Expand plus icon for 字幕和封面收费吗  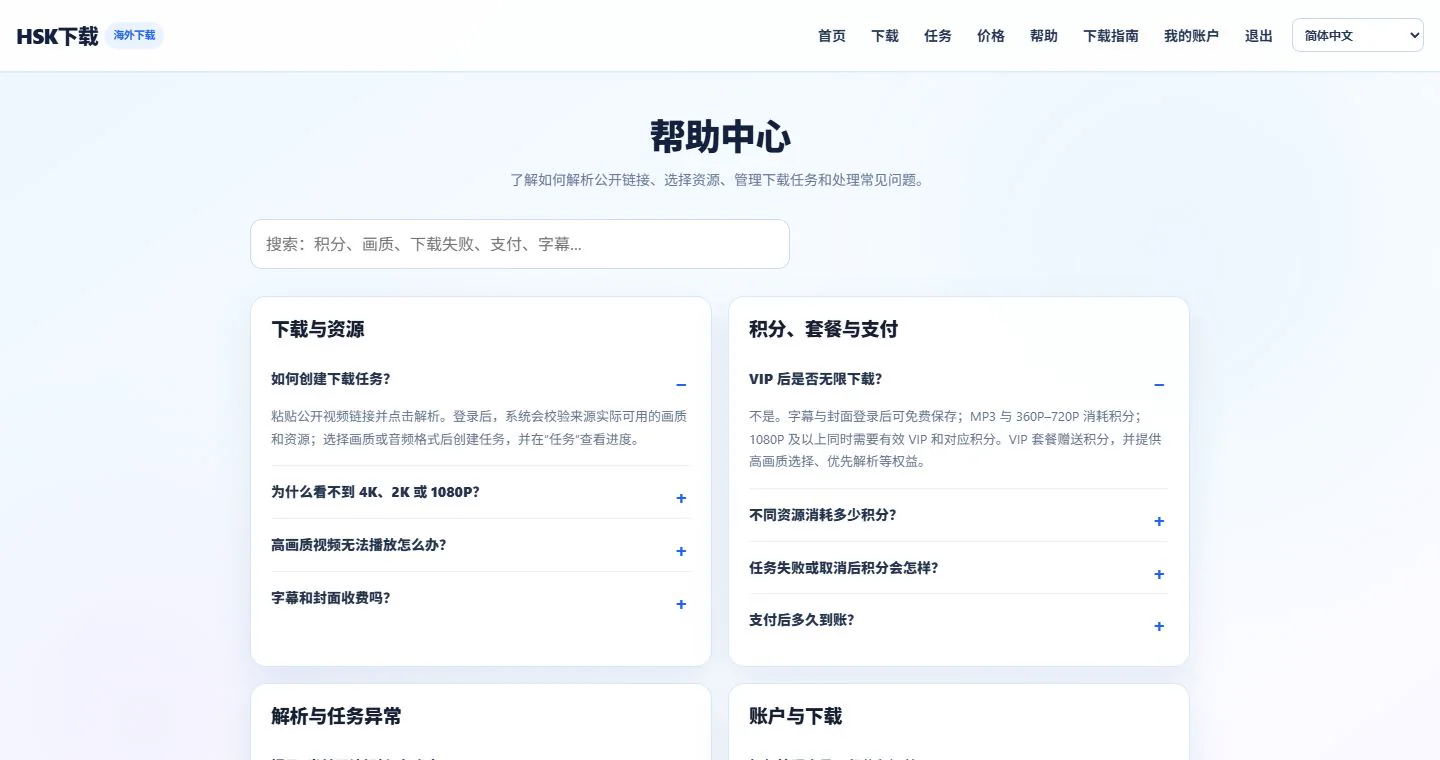681,604
